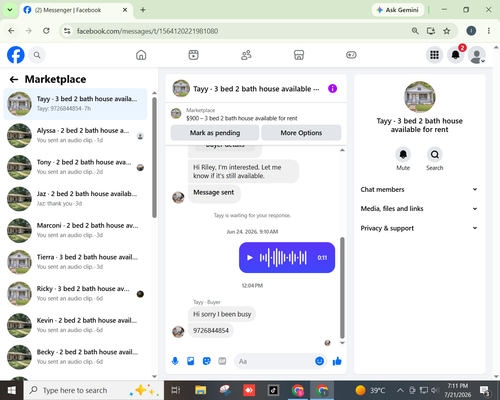
Task: Click the More Options button
Action: pos(301,133)
